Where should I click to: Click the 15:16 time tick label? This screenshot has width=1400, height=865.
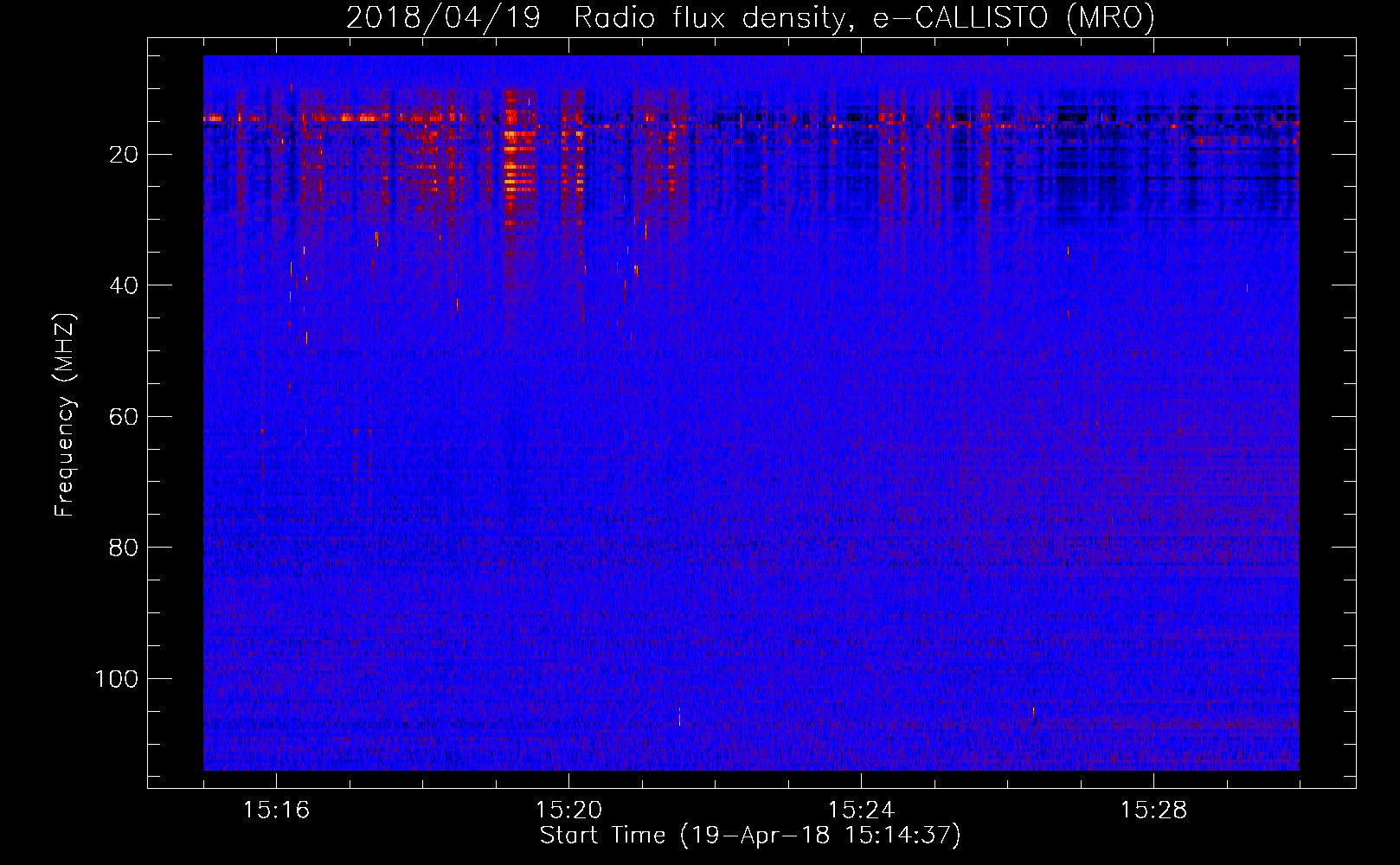coord(276,811)
